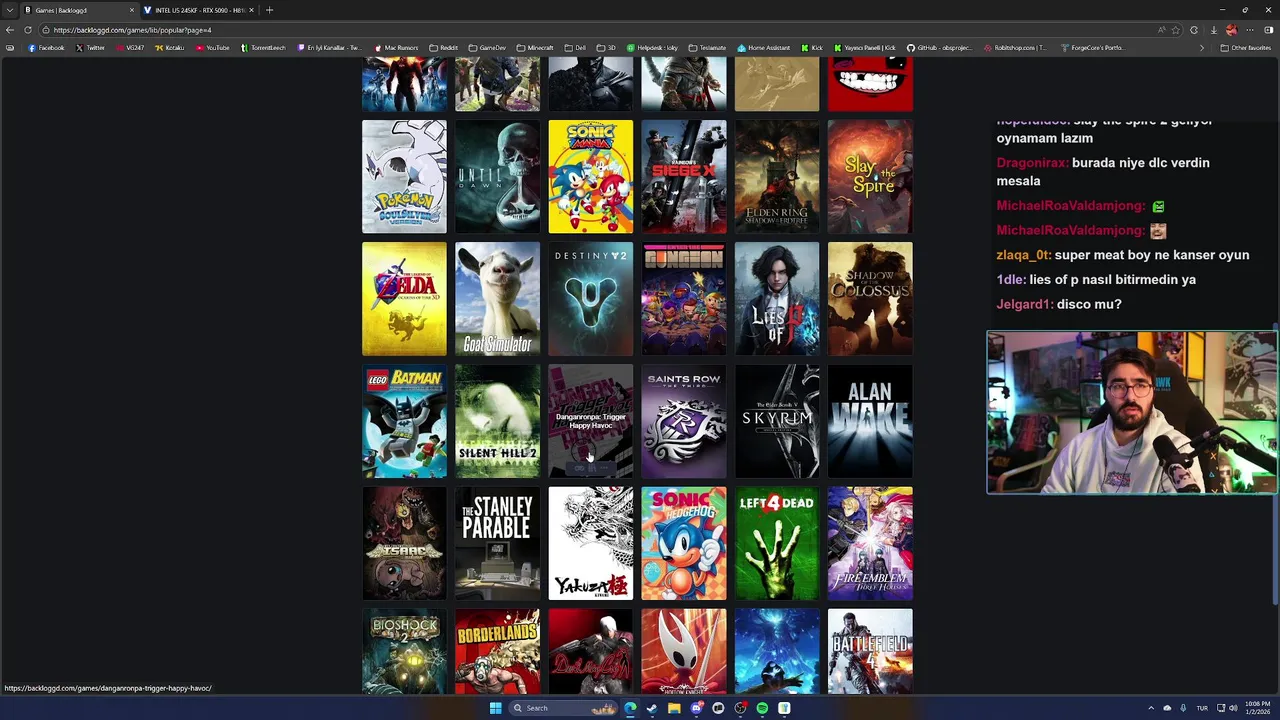The width and height of the screenshot is (1280, 720).
Task: Open the Sonic the Hedgehog cover
Action: pos(684,543)
